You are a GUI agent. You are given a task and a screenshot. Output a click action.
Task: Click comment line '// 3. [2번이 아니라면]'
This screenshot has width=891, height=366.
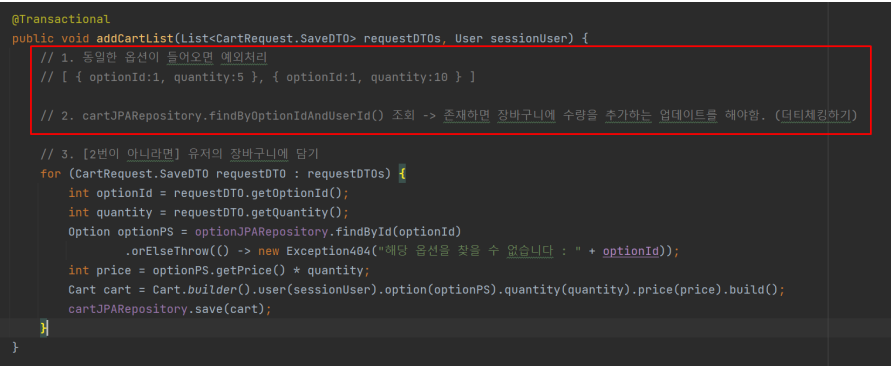[181, 154]
